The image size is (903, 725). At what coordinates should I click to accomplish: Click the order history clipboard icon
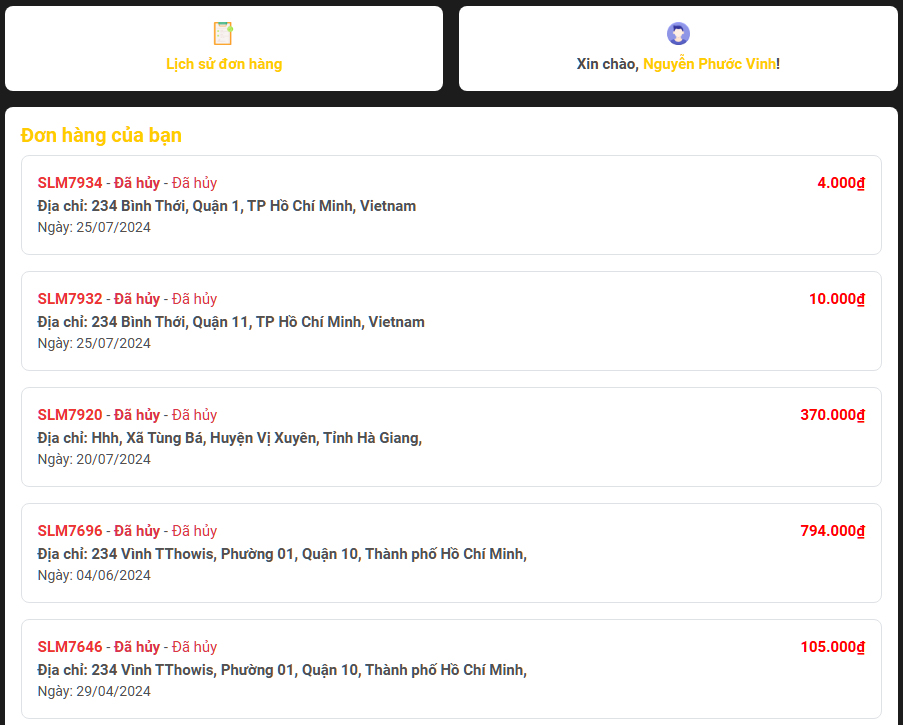[223, 33]
